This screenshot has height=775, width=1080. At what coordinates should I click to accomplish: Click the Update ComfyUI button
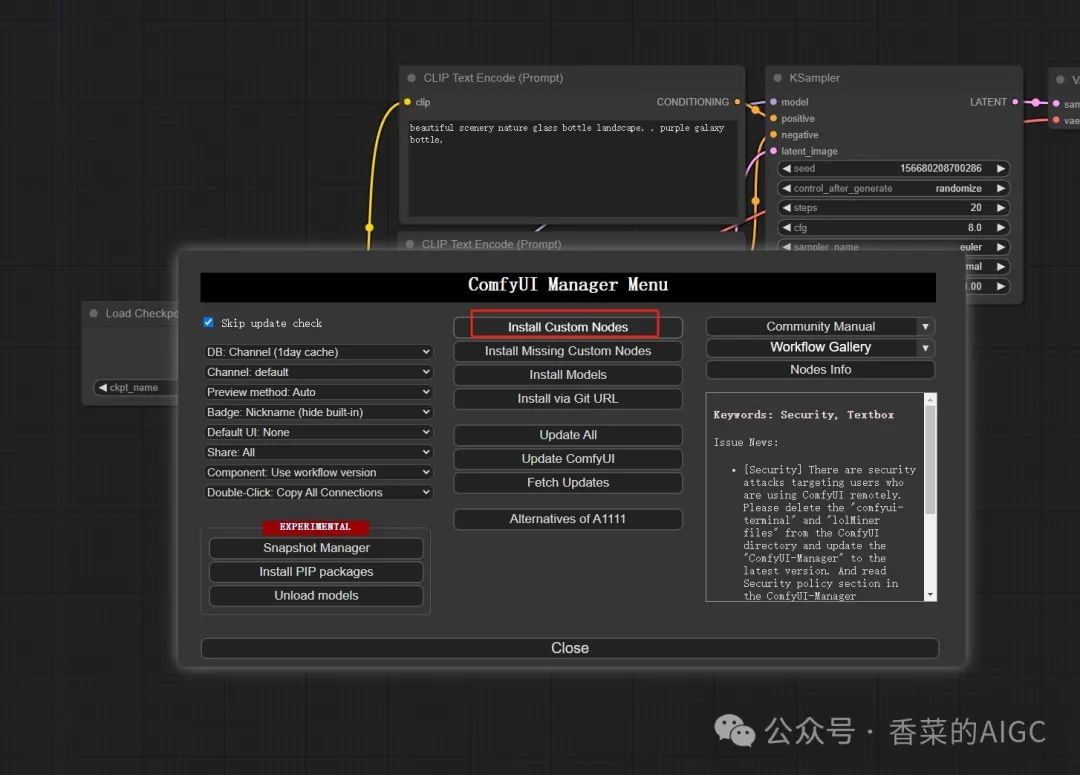click(x=568, y=459)
